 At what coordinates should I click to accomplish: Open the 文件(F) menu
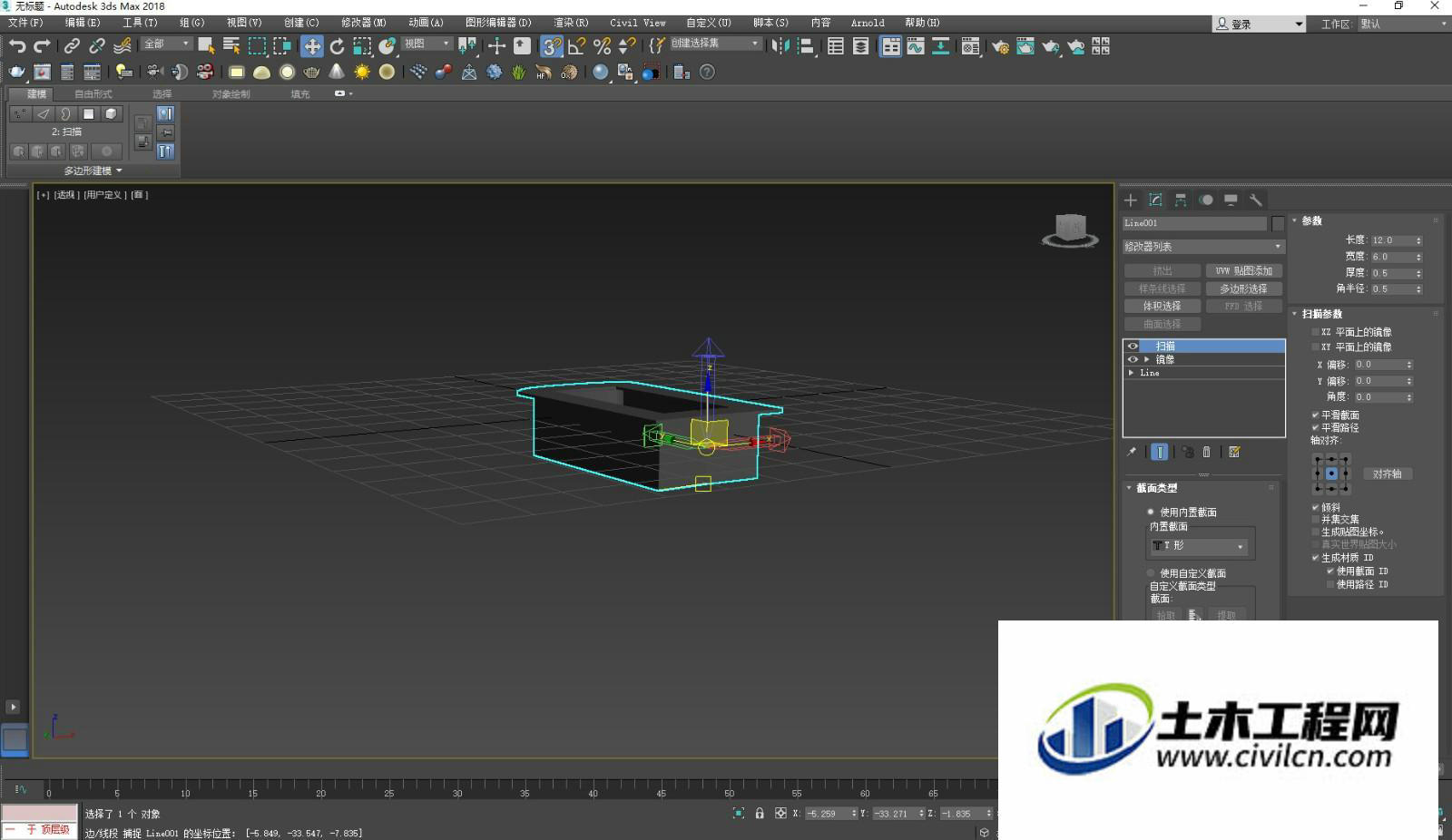[25, 23]
